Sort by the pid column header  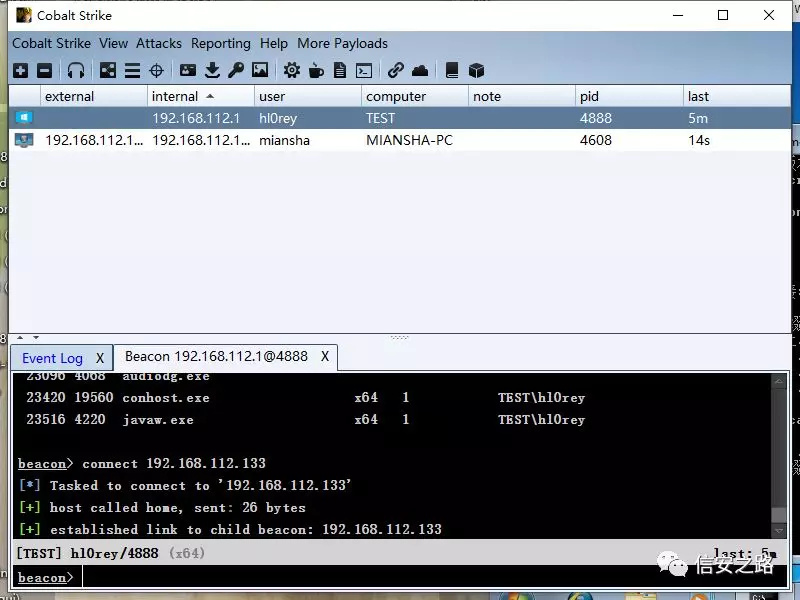[x=629, y=96]
